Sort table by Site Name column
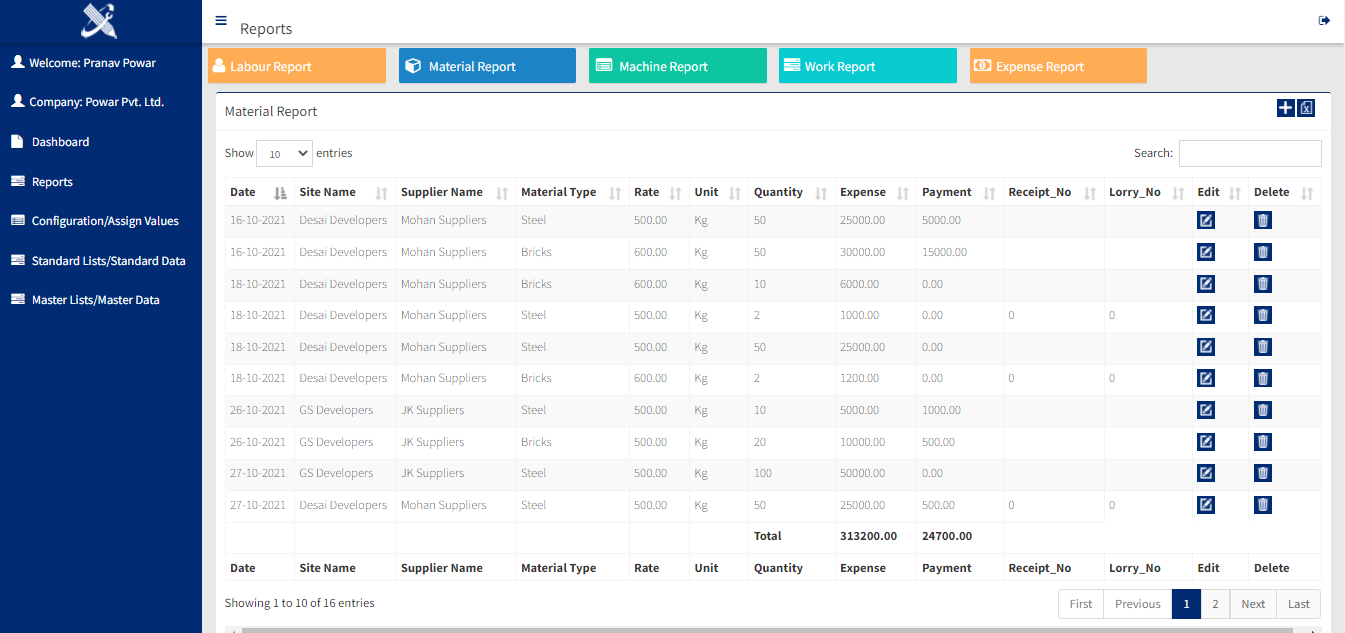 point(344,192)
